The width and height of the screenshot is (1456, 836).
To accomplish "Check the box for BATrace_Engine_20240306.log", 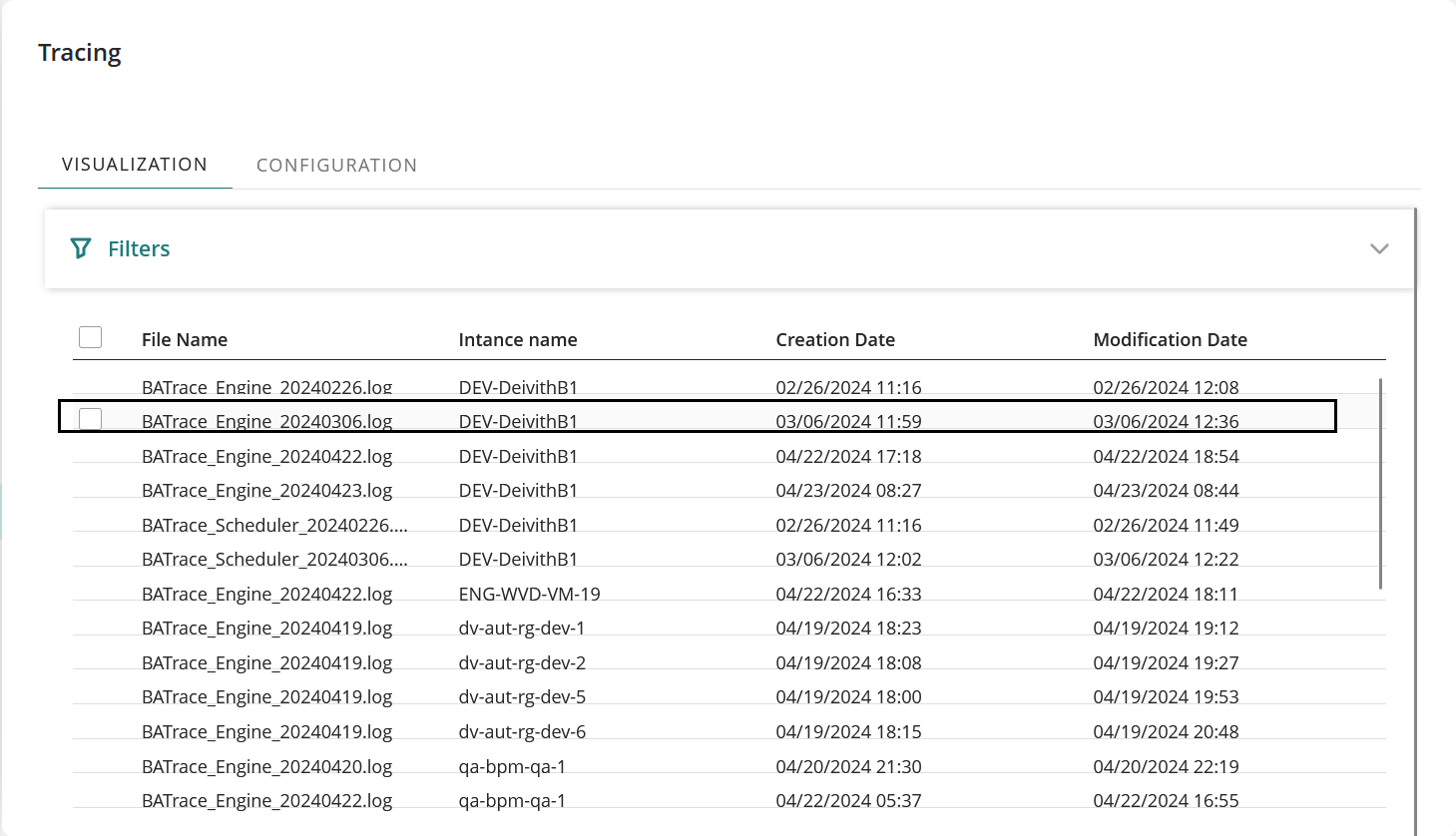I will pyautogui.click(x=90, y=419).
